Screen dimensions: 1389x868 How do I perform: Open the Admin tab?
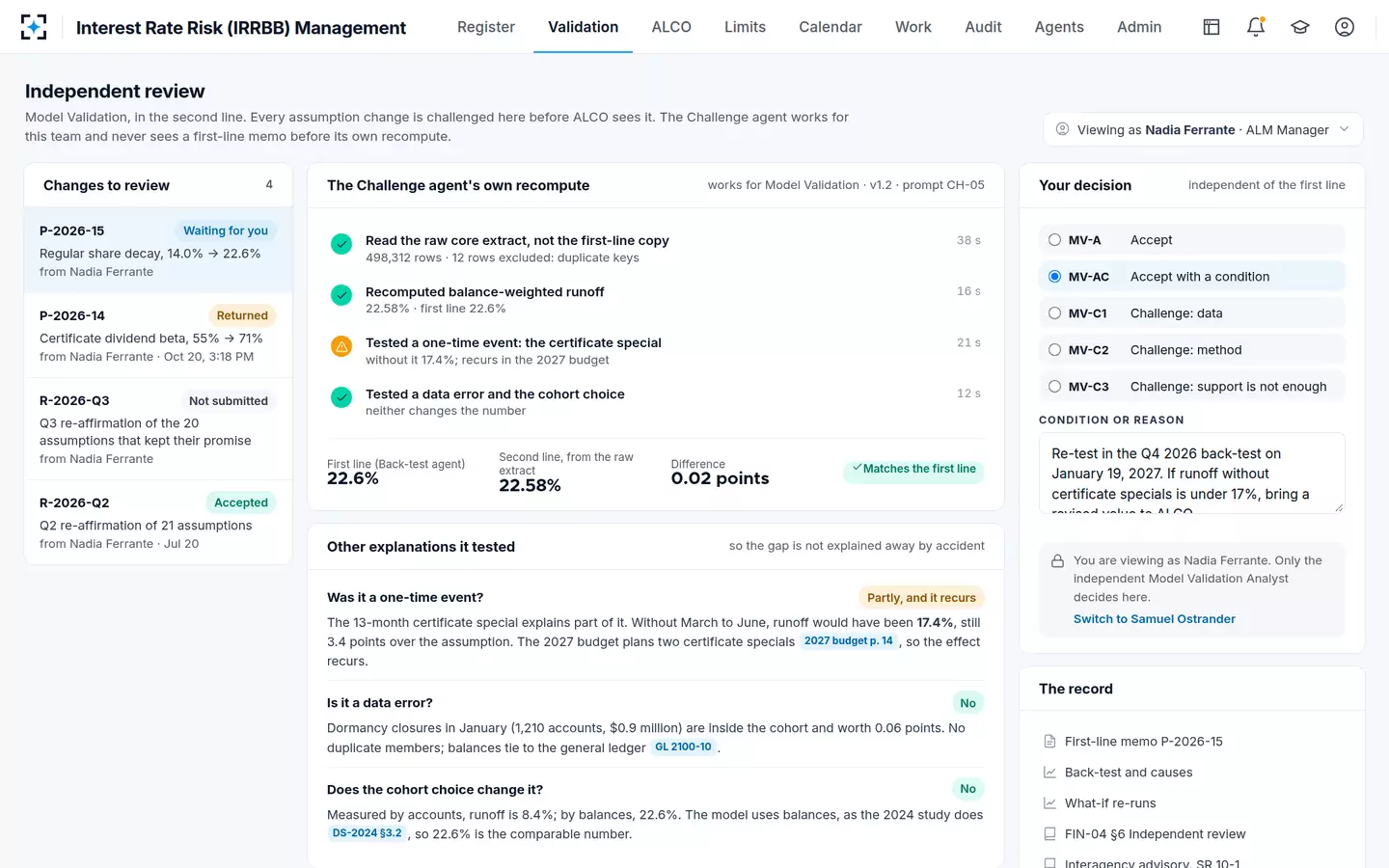(1139, 27)
